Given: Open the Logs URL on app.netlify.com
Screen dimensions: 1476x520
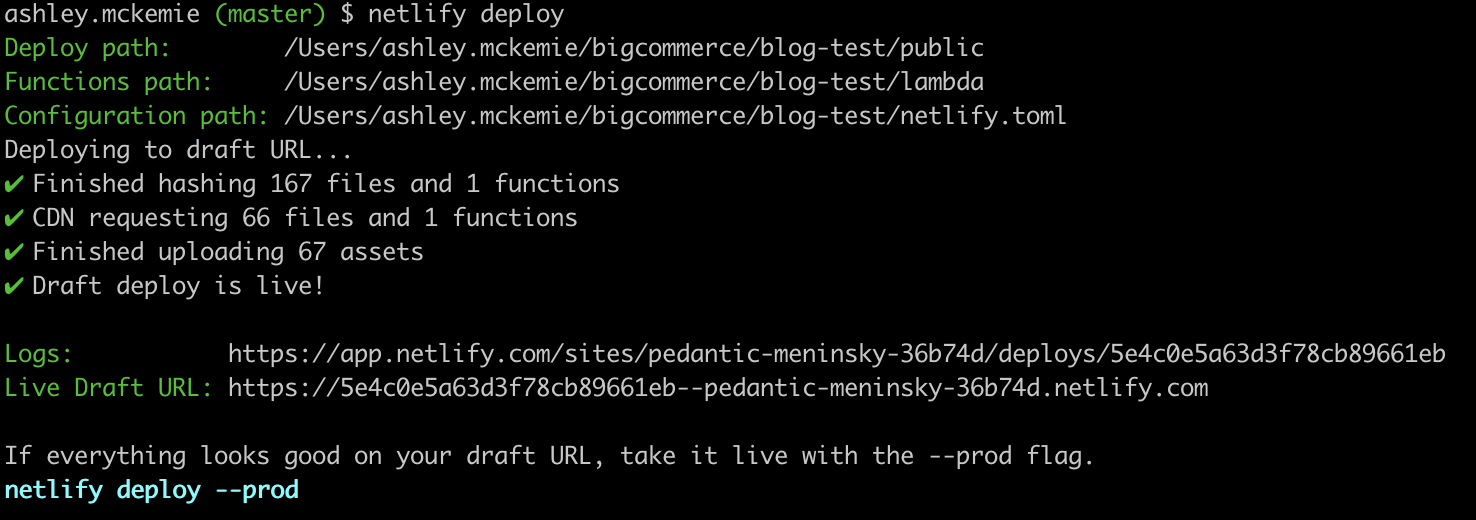Looking at the screenshot, I should [836, 354].
